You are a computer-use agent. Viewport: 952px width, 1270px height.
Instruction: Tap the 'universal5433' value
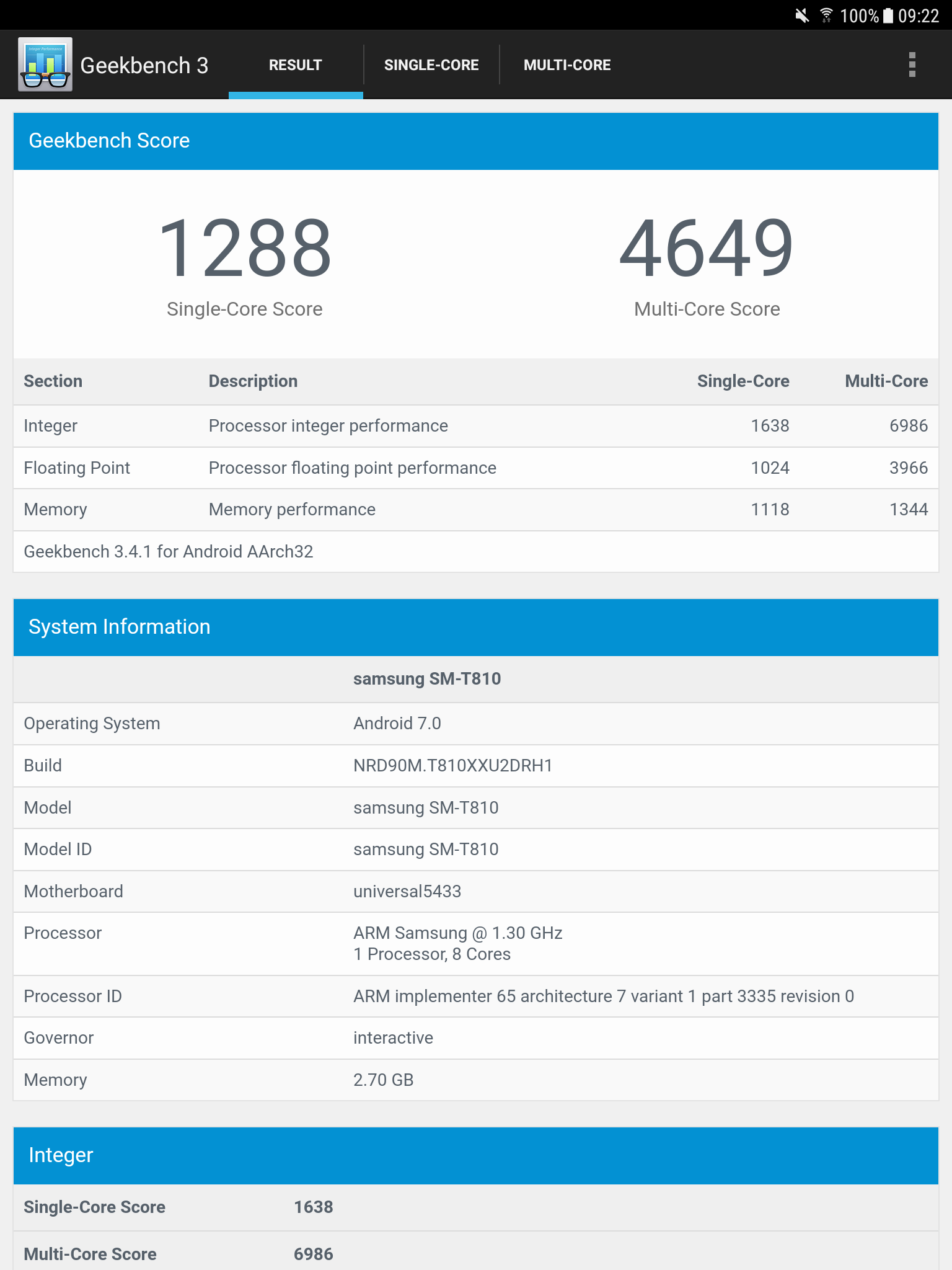407,892
